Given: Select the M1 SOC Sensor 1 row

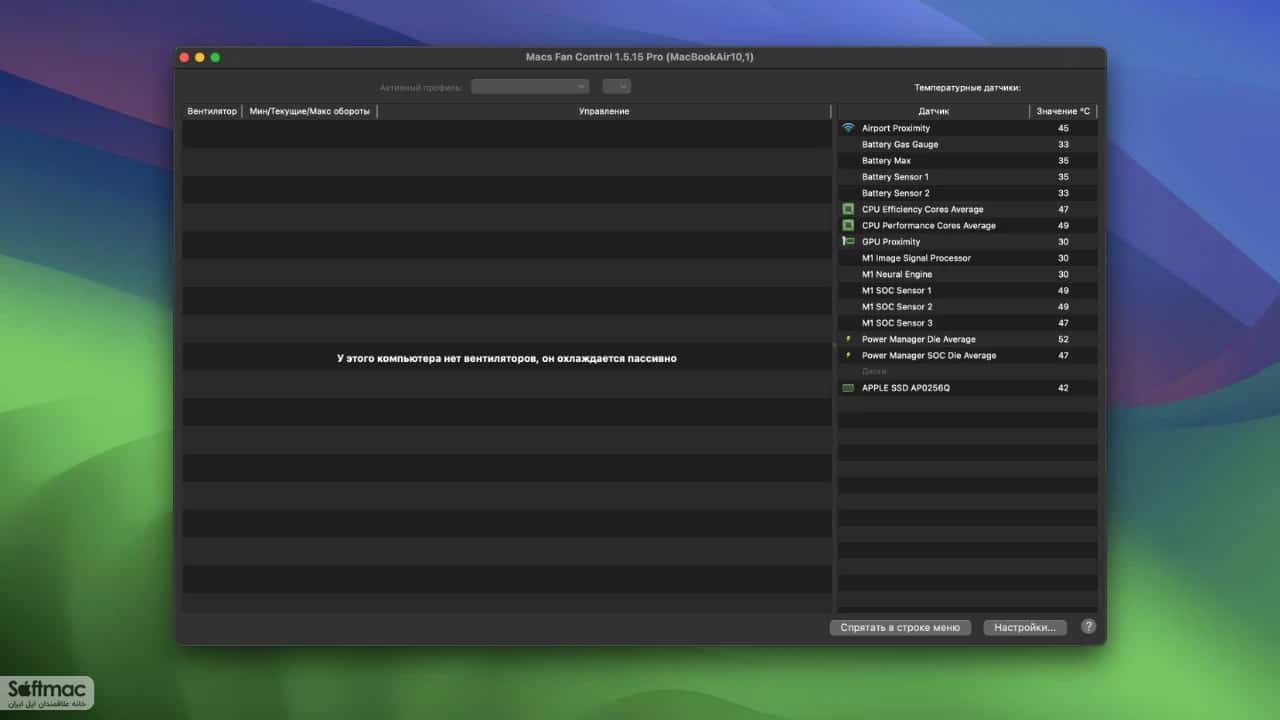Looking at the screenshot, I should click(968, 290).
